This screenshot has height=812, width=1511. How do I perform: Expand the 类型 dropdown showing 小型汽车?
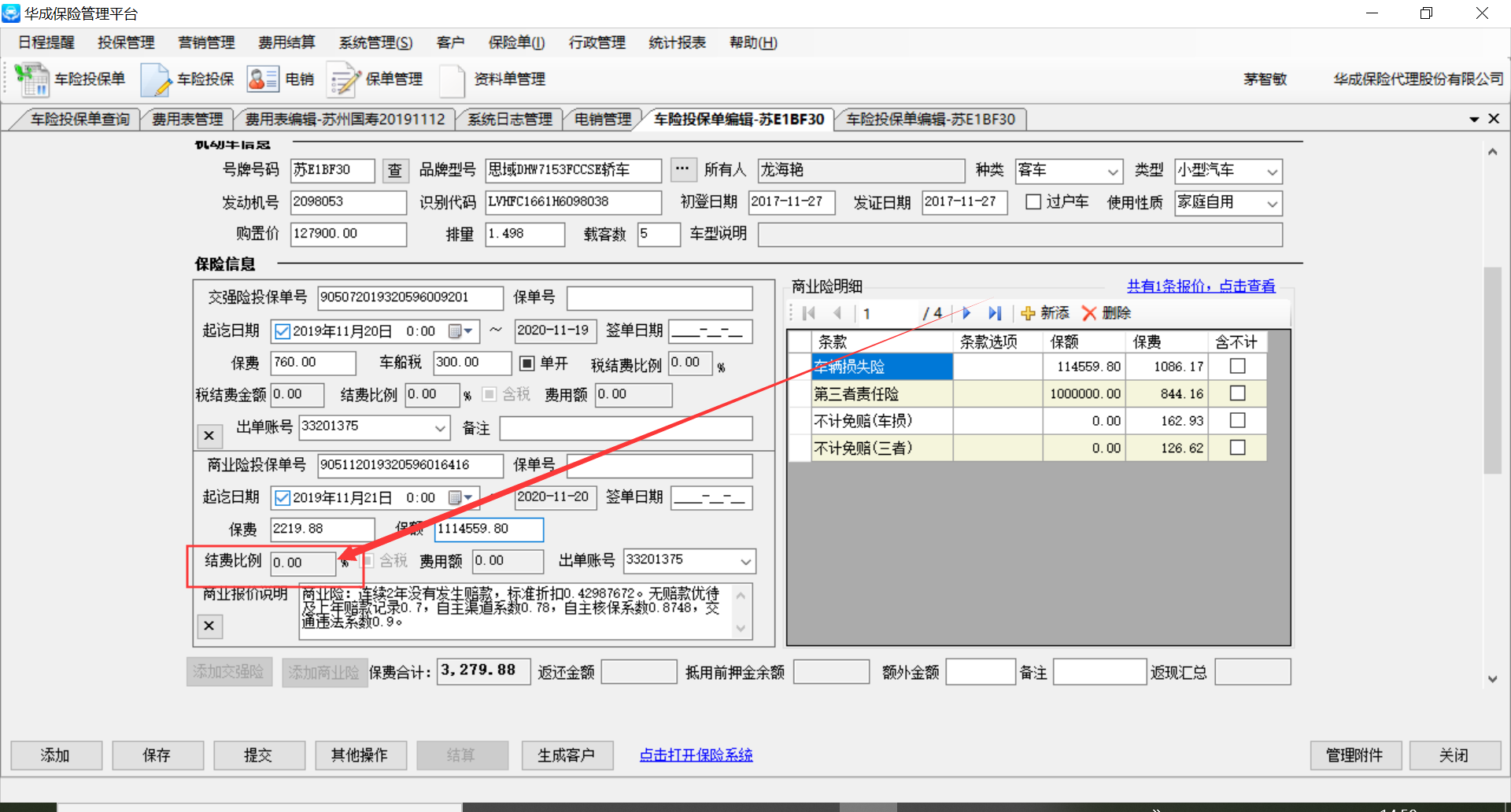click(x=1272, y=172)
